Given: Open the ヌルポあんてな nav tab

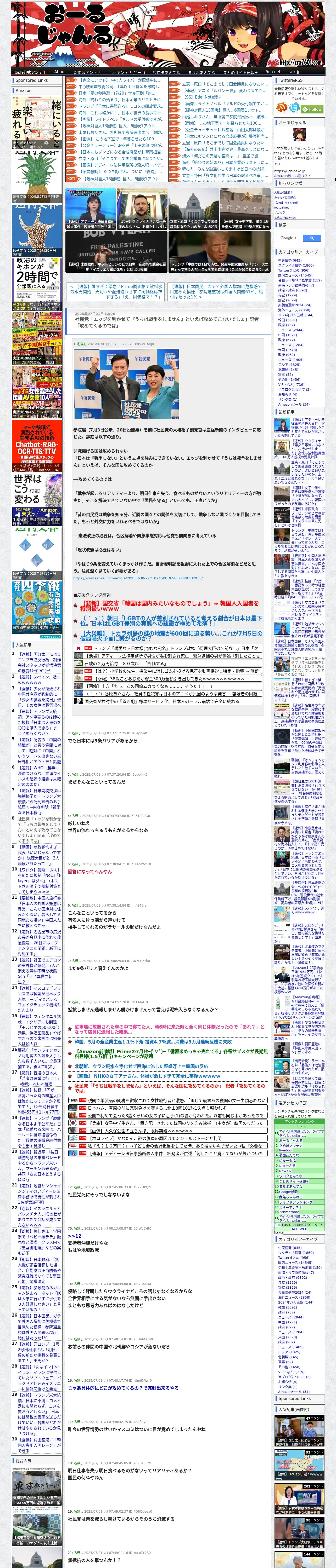Looking at the screenshot, I should (x=201, y=72).
